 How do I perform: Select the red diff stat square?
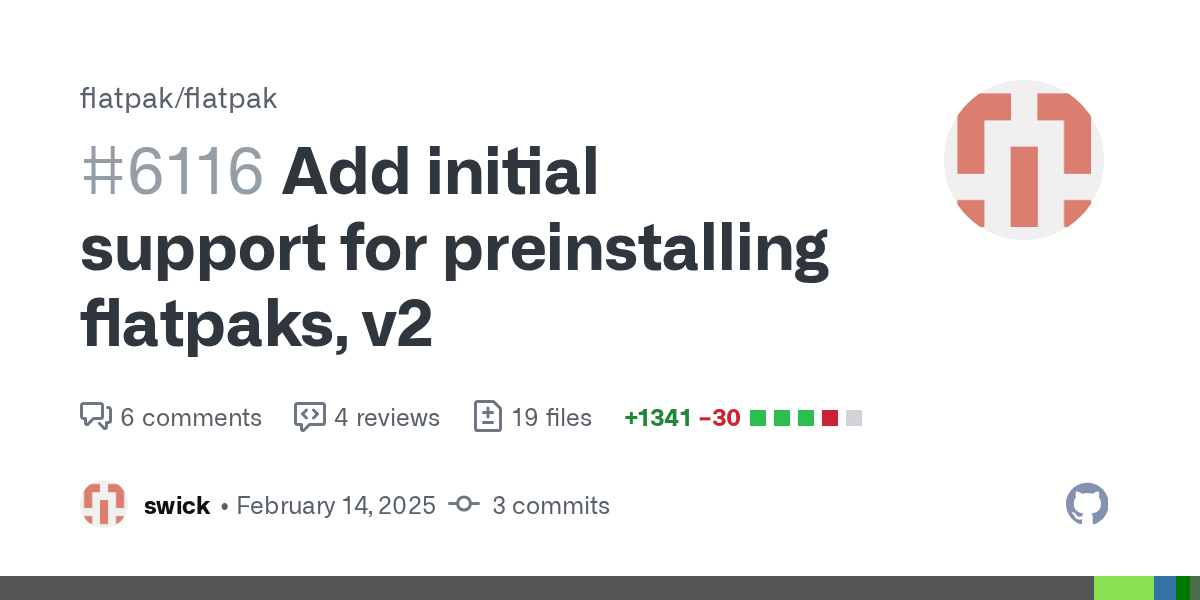tap(830, 418)
